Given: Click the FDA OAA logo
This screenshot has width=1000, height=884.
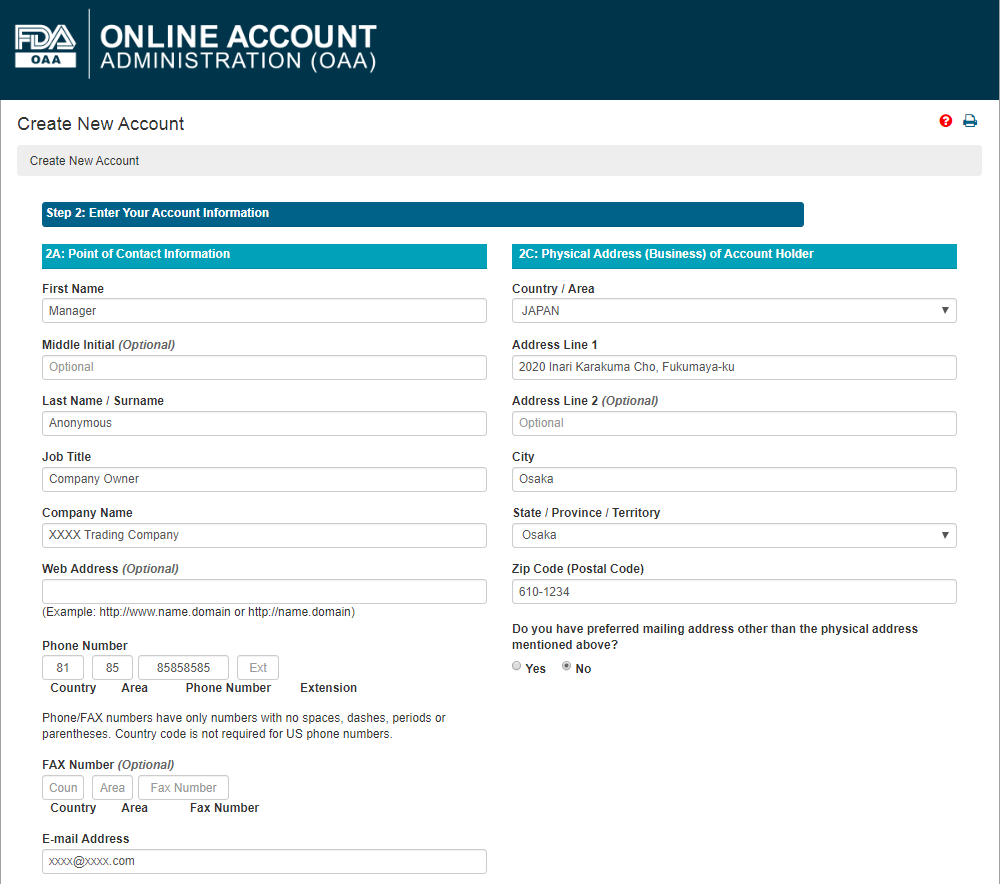Looking at the screenshot, I should (46, 45).
